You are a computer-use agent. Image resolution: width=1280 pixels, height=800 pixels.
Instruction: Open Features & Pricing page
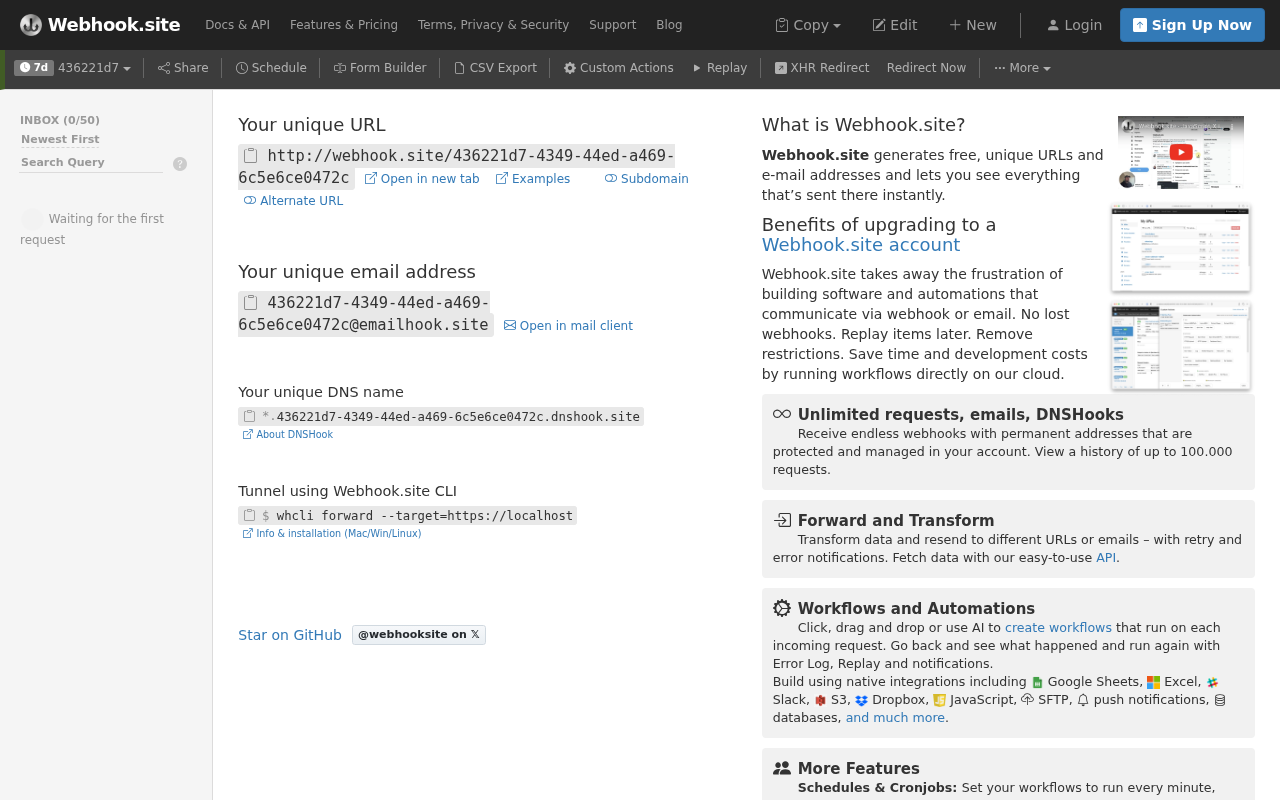tap(344, 25)
